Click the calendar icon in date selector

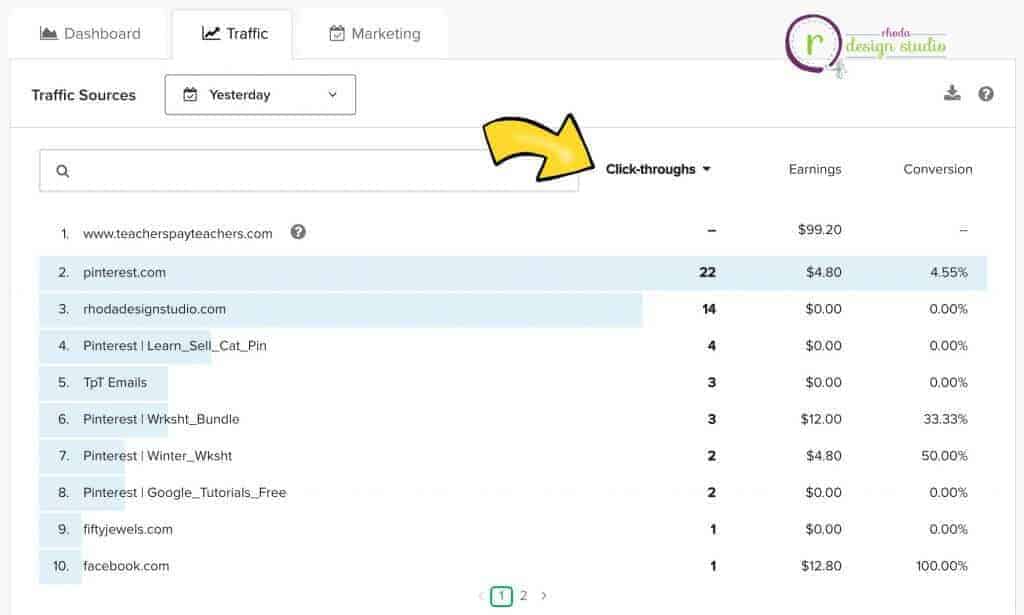pos(190,95)
